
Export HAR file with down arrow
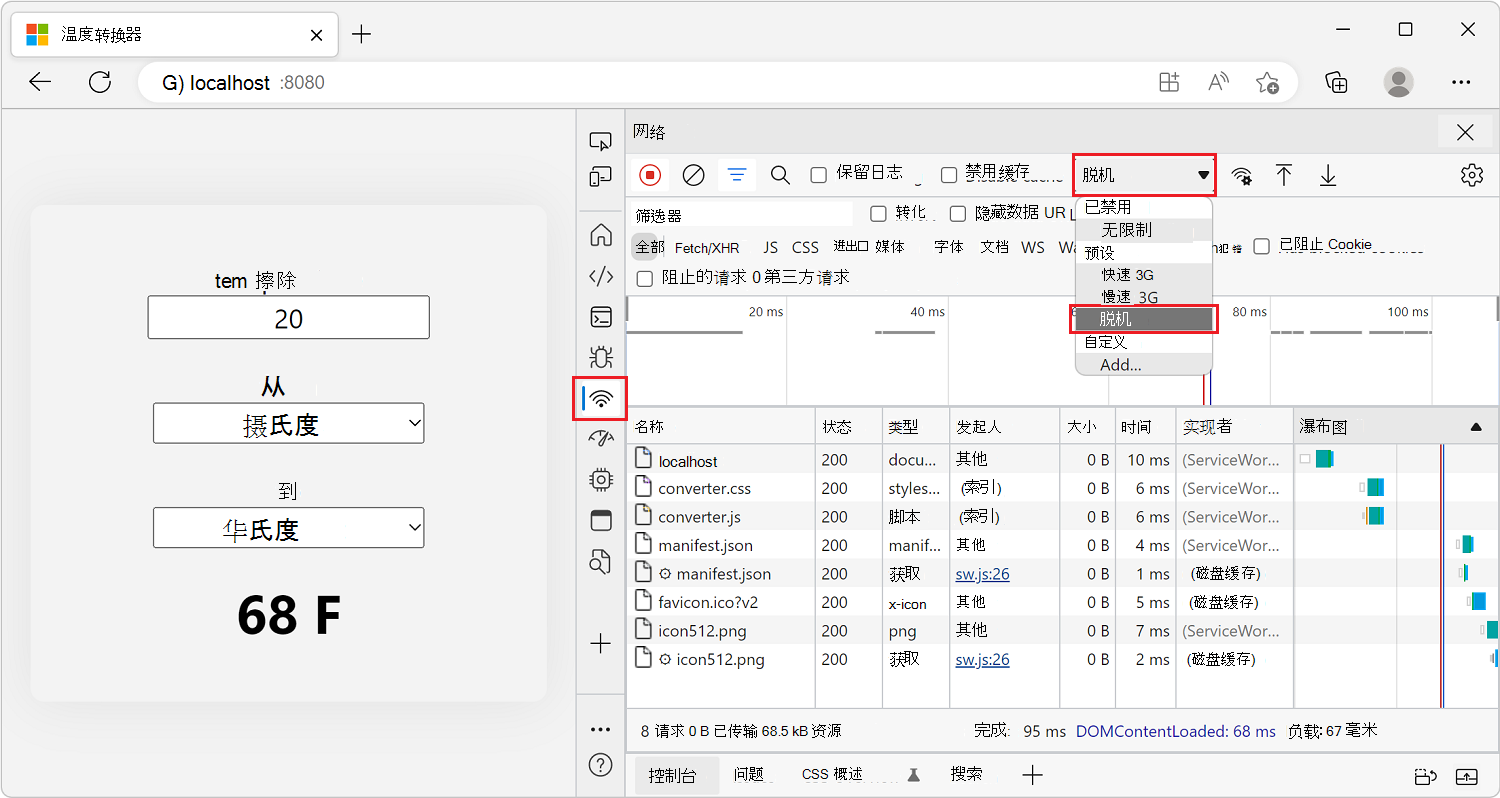pyautogui.click(x=1327, y=175)
